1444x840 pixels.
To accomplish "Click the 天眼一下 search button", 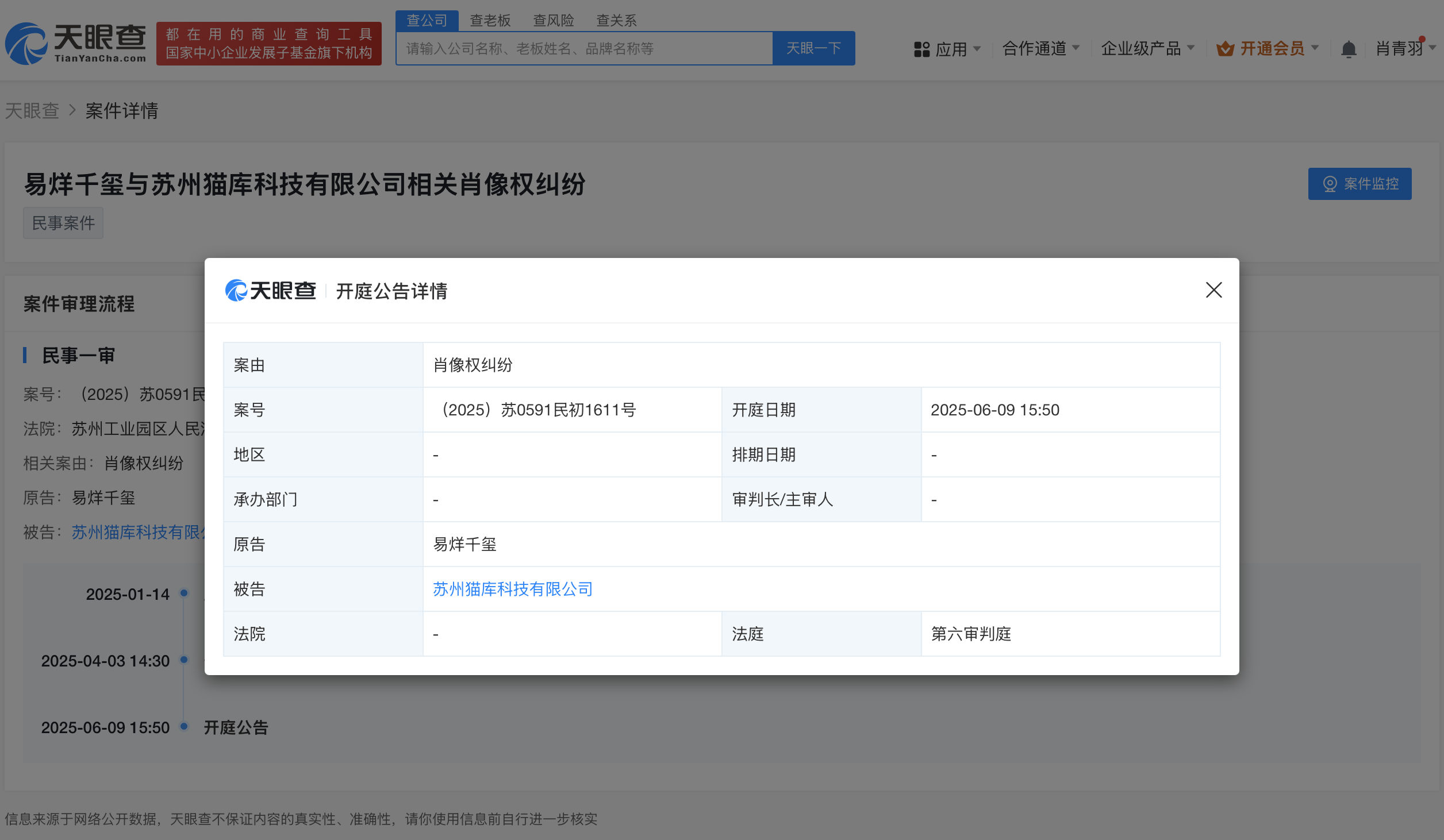I will coord(813,48).
